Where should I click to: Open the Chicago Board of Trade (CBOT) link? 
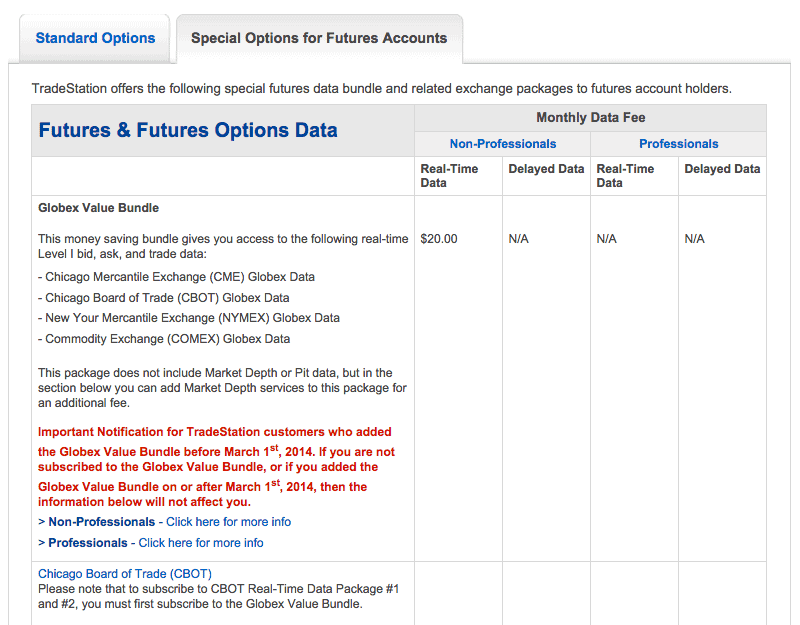coord(125,574)
